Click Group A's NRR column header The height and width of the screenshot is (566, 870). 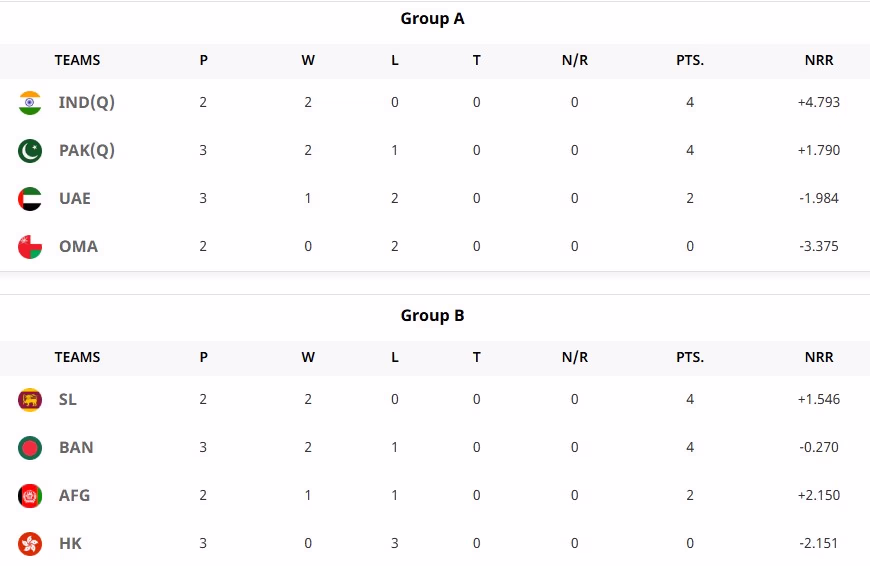[819, 60]
